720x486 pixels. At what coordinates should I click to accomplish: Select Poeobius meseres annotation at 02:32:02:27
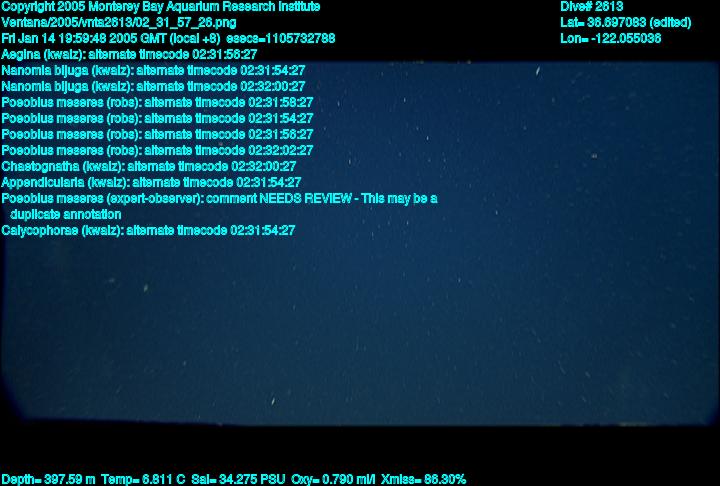(157, 150)
